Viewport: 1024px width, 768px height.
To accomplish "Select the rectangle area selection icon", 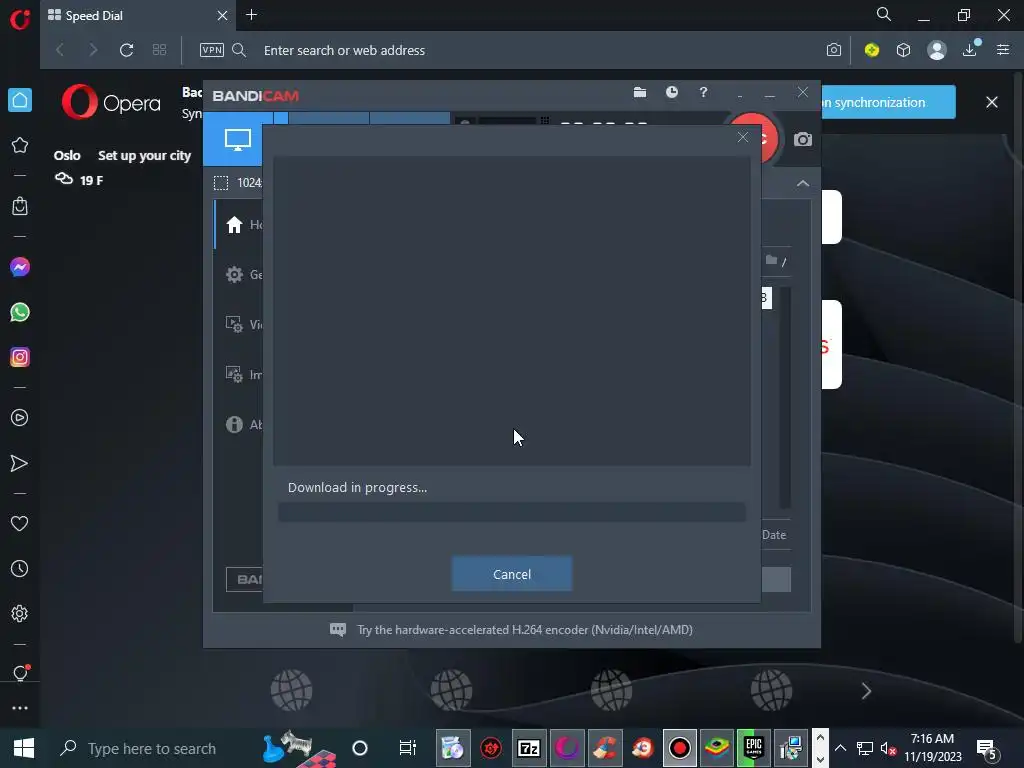I will pyautogui.click(x=221, y=183).
